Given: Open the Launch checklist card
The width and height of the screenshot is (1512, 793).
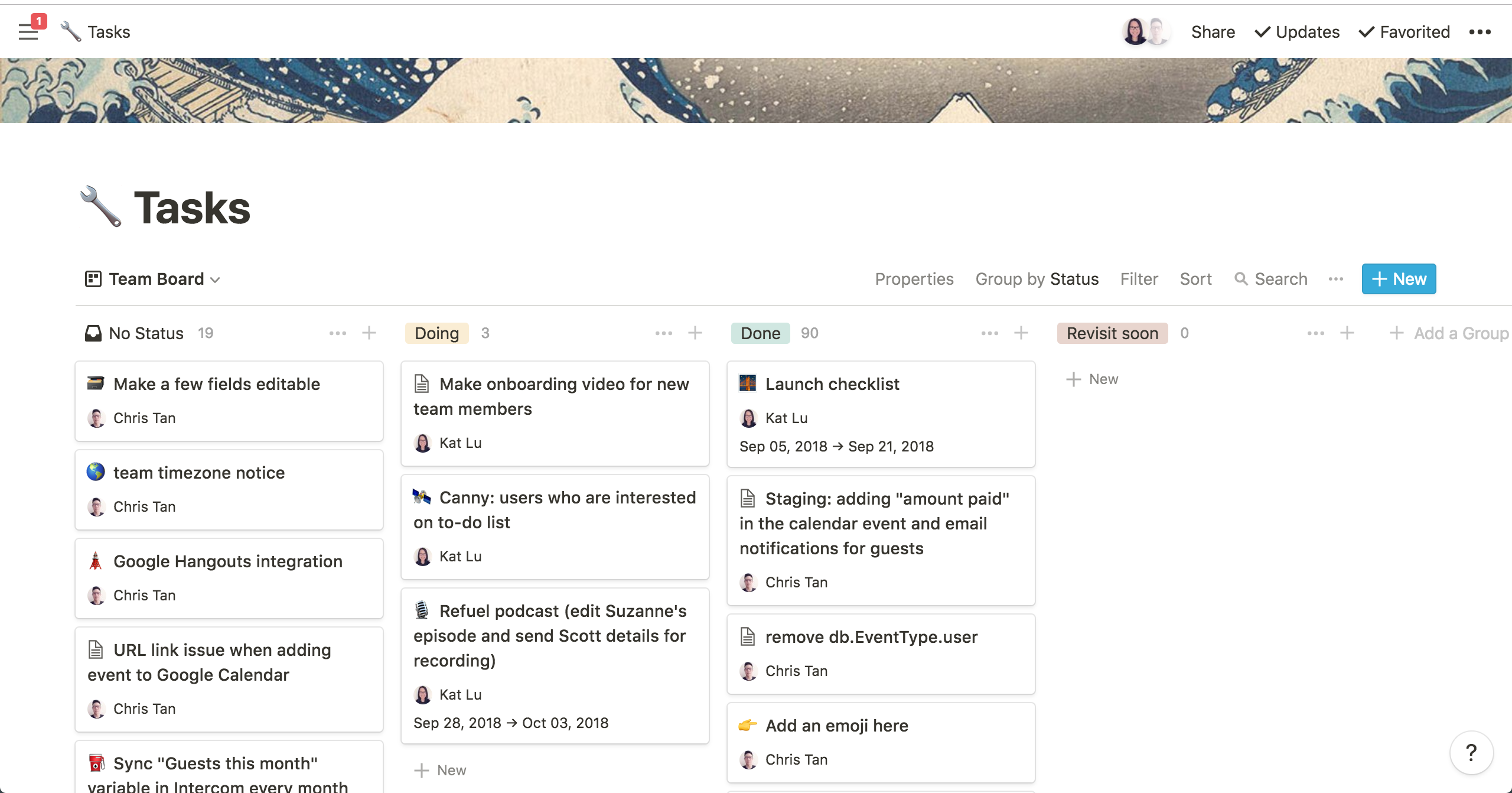Looking at the screenshot, I should [x=832, y=383].
